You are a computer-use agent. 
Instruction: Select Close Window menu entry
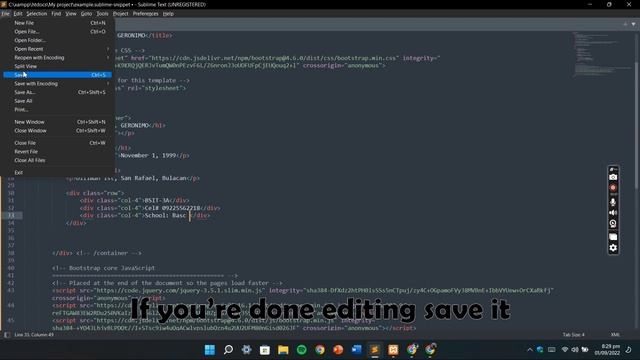(57, 131)
